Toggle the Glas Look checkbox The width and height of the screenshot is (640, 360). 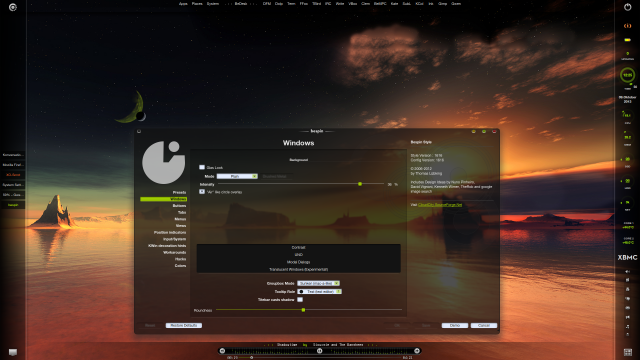[202, 167]
